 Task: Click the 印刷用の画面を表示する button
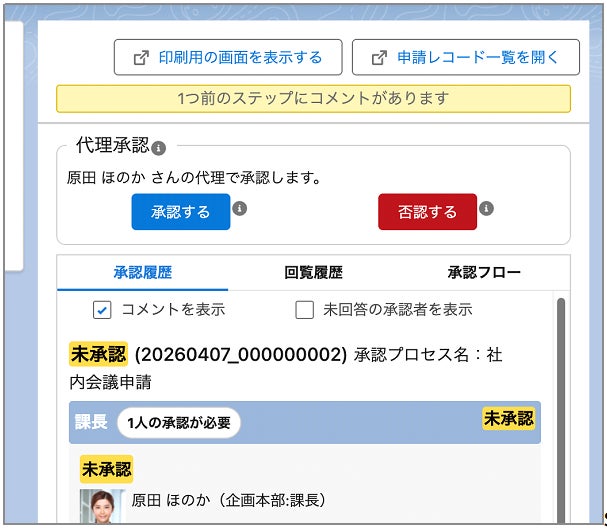tap(228, 57)
